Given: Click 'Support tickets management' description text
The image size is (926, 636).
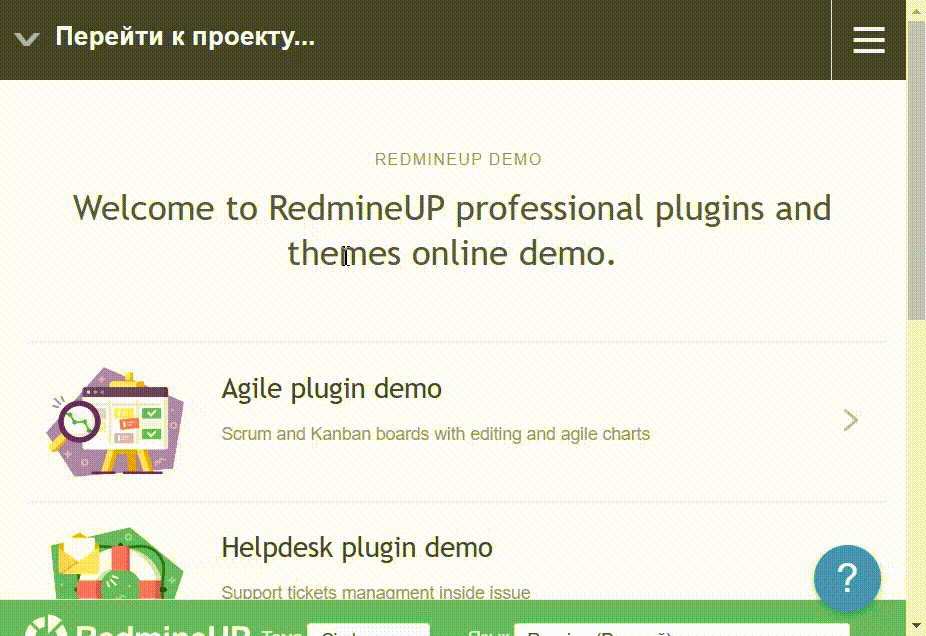Looking at the screenshot, I should pos(375,593).
